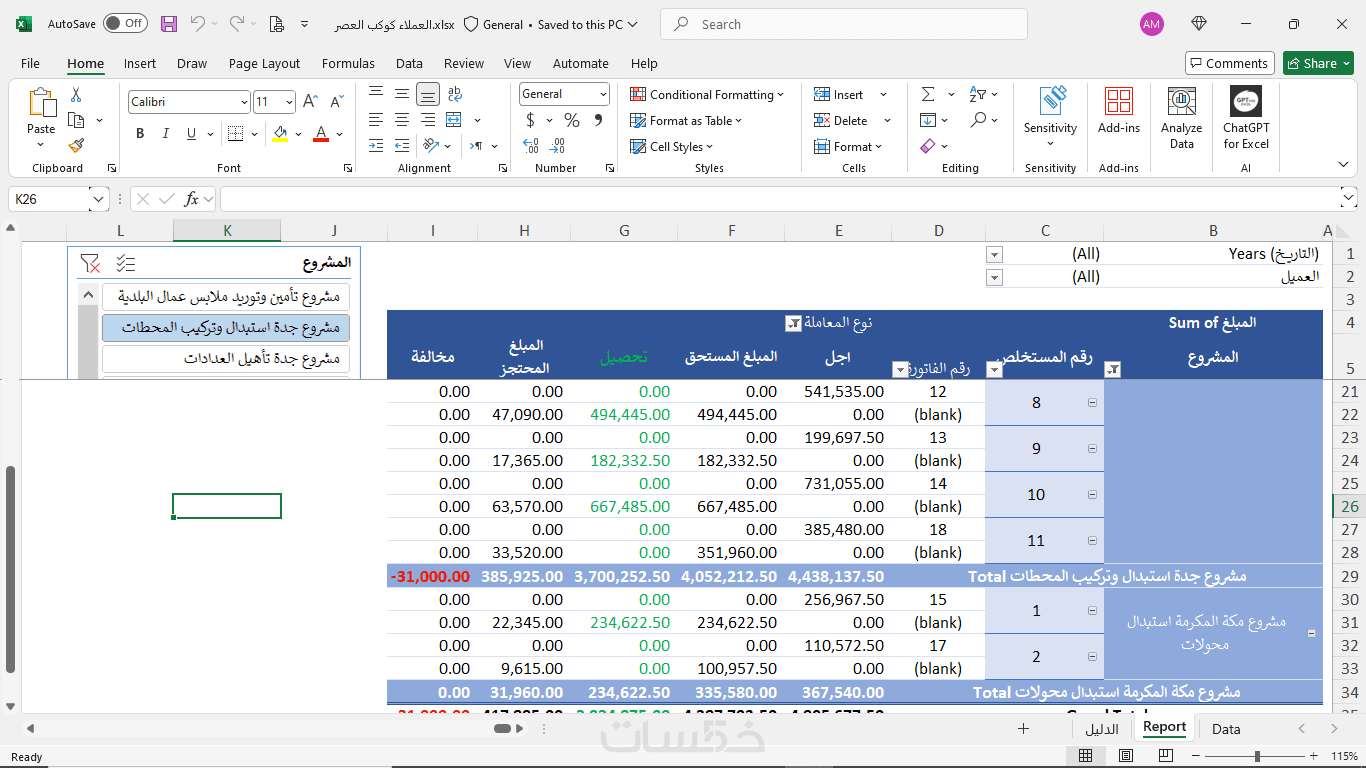Select slicer item مشروع جدة تأهيل العدادات
This screenshot has width=1366, height=768.
tap(226, 358)
